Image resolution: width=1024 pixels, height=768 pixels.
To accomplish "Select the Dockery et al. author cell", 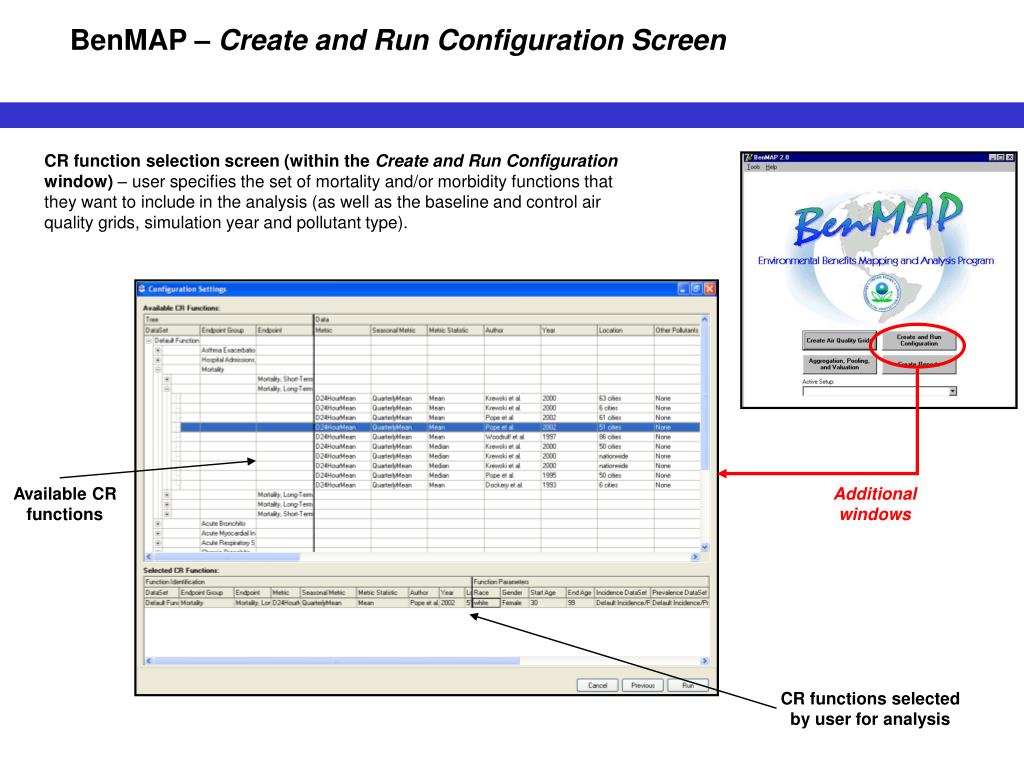I will click(511, 485).
